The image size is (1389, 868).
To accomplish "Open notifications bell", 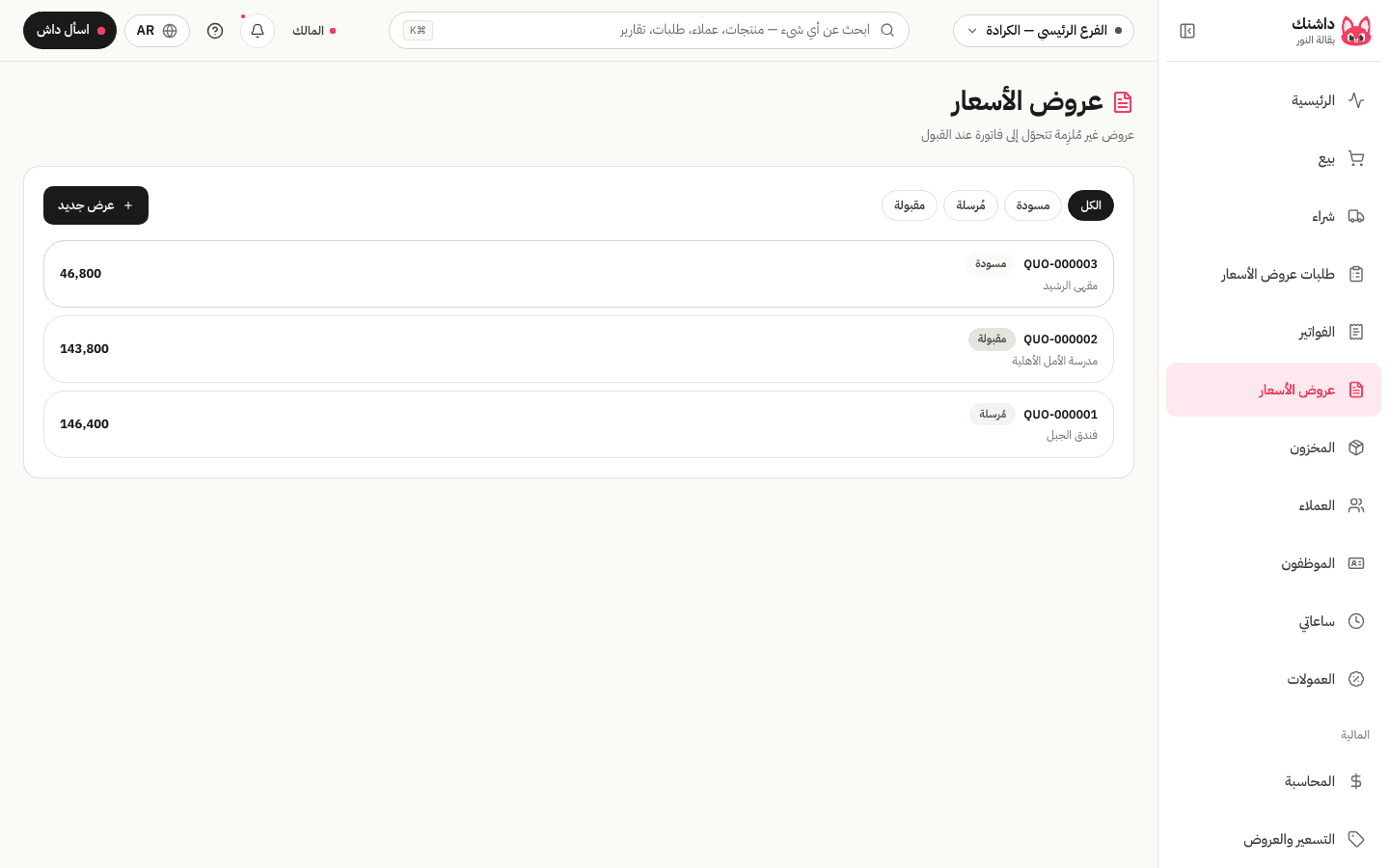I will coord(258,31).
